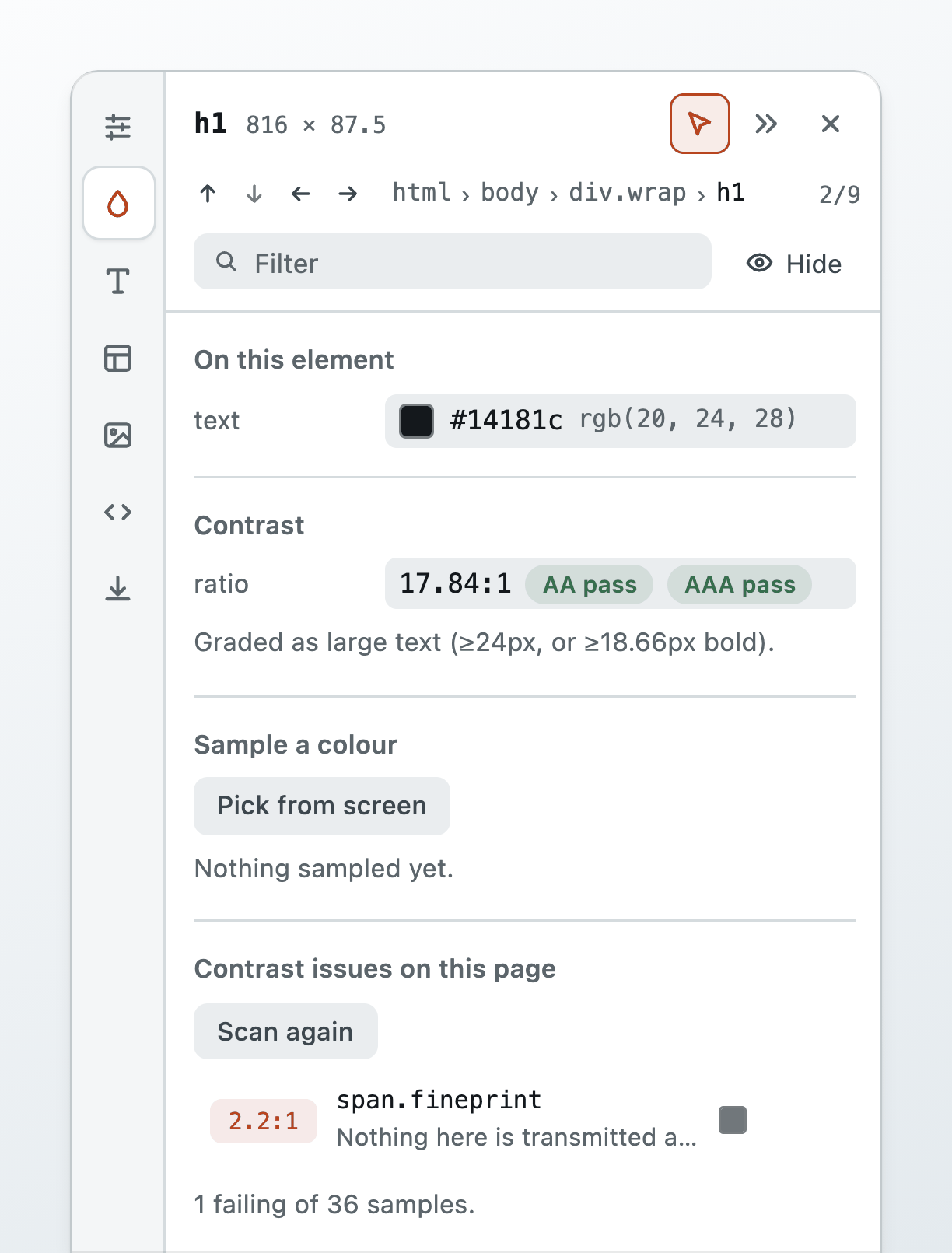
Task: Click the Scan again button
Action: click(x=285, y=1031)
